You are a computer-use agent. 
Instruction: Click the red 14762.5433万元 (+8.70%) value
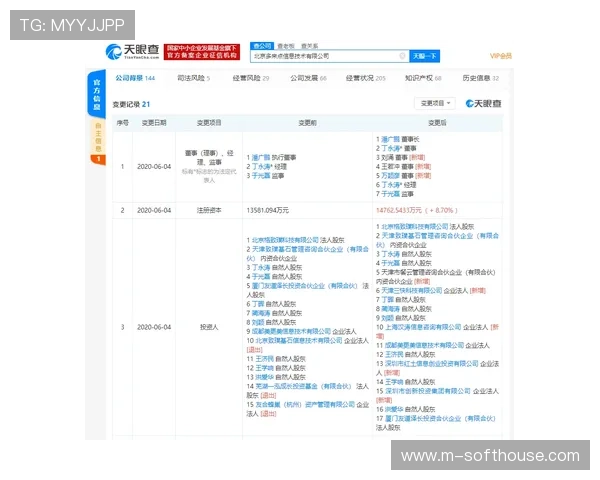click(417, 210)
